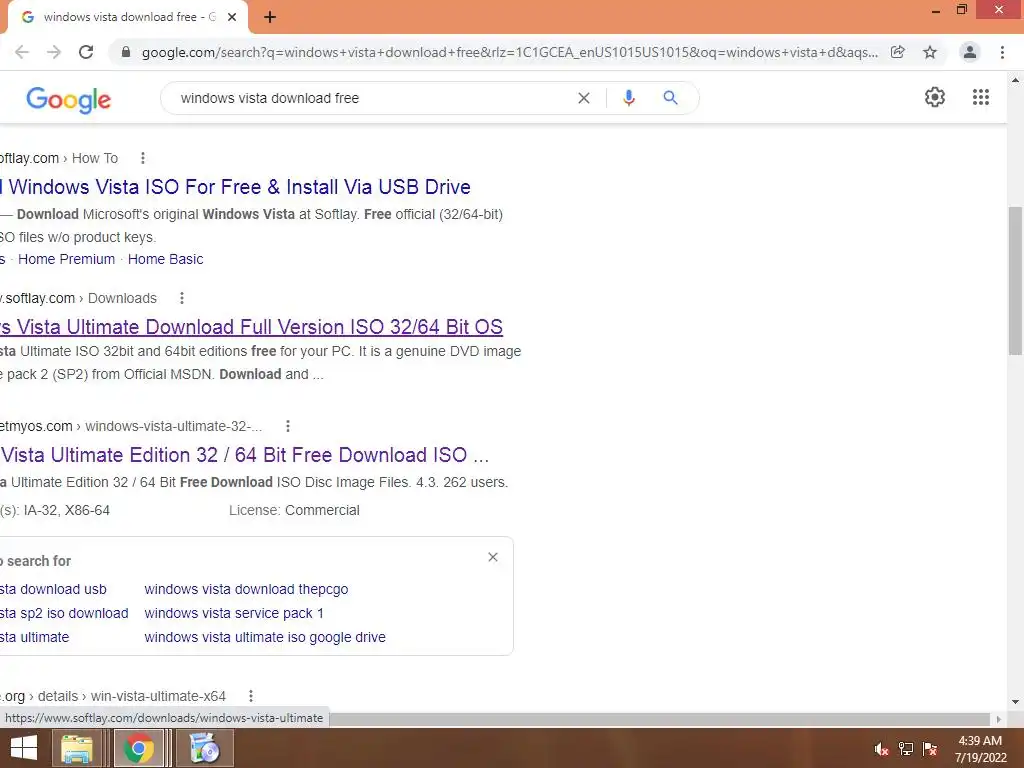Open the disc program on the taskbar

tap(204, 748)
